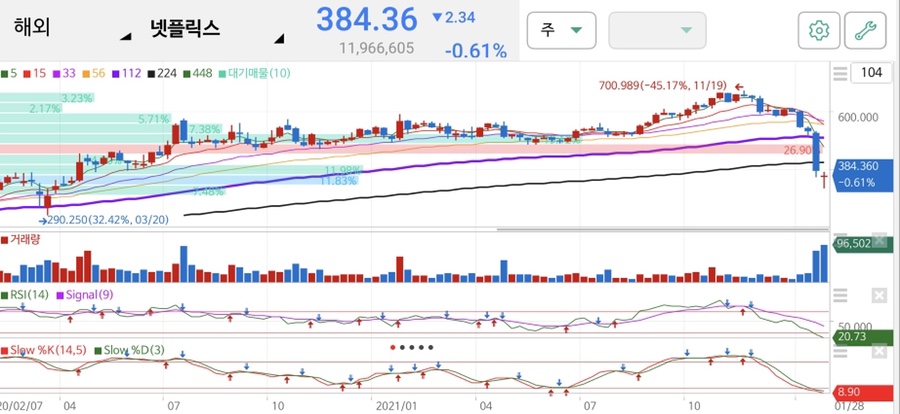Toggle the 15 moving average legend
This screenshot has width=900, height=414.
point(34,73)
